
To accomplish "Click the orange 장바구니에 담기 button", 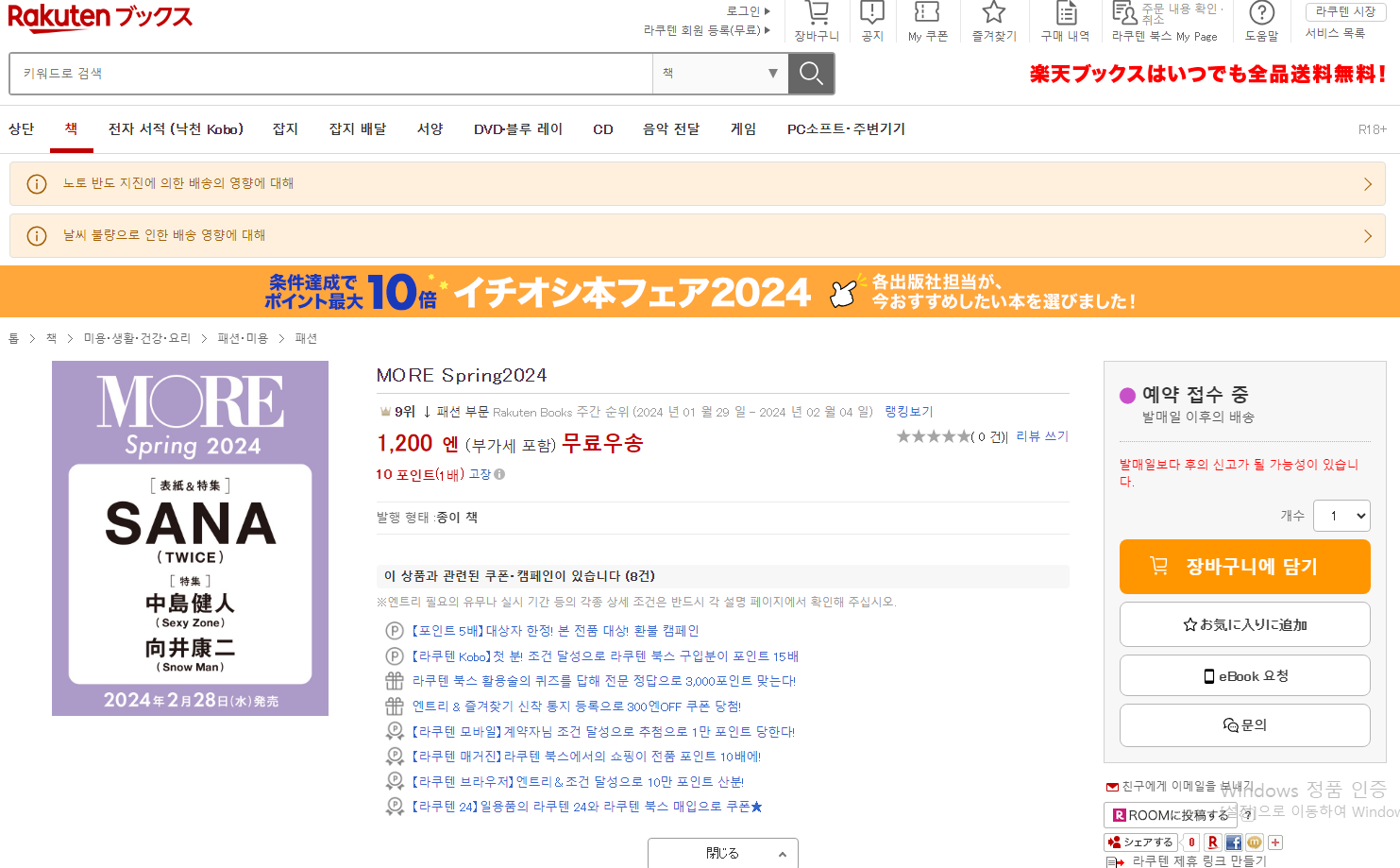I will 1244,567.
